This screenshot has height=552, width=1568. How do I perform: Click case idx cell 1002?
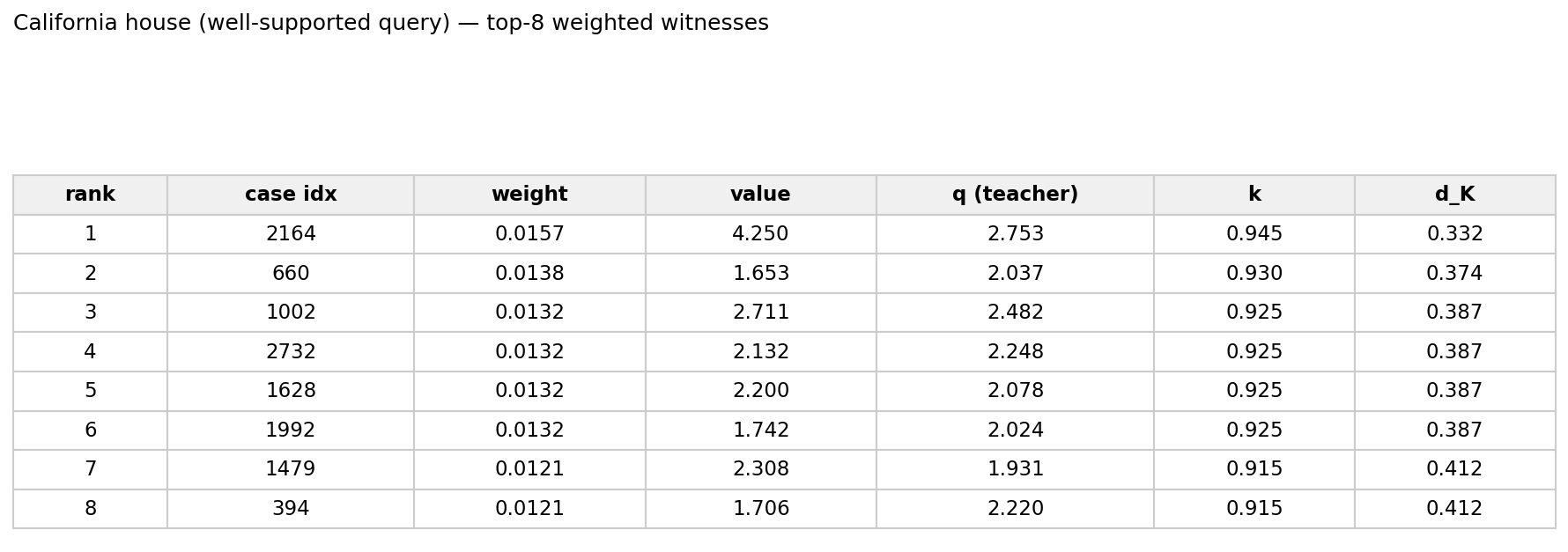tap(291, 313)
